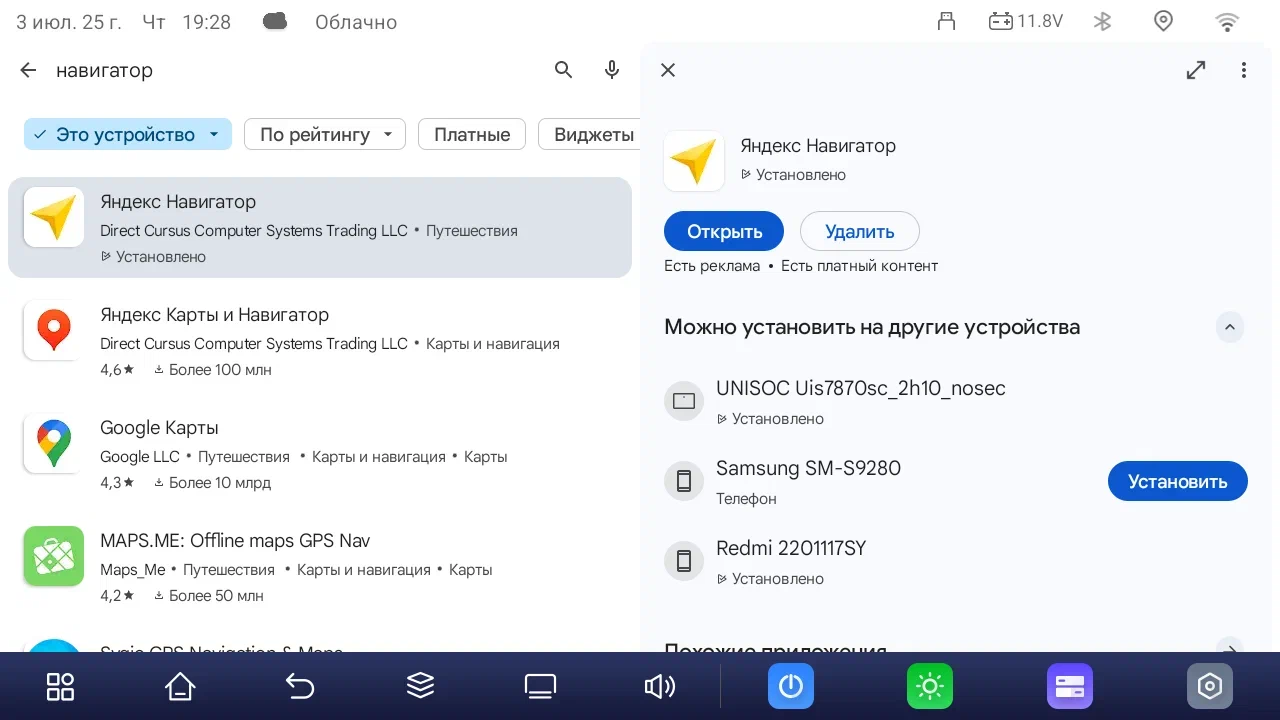This screenshot has height=720, width=1280.
Task: Tap phone icon beside Samsung device
Action: pyautogui.click(x=684, y=481)
